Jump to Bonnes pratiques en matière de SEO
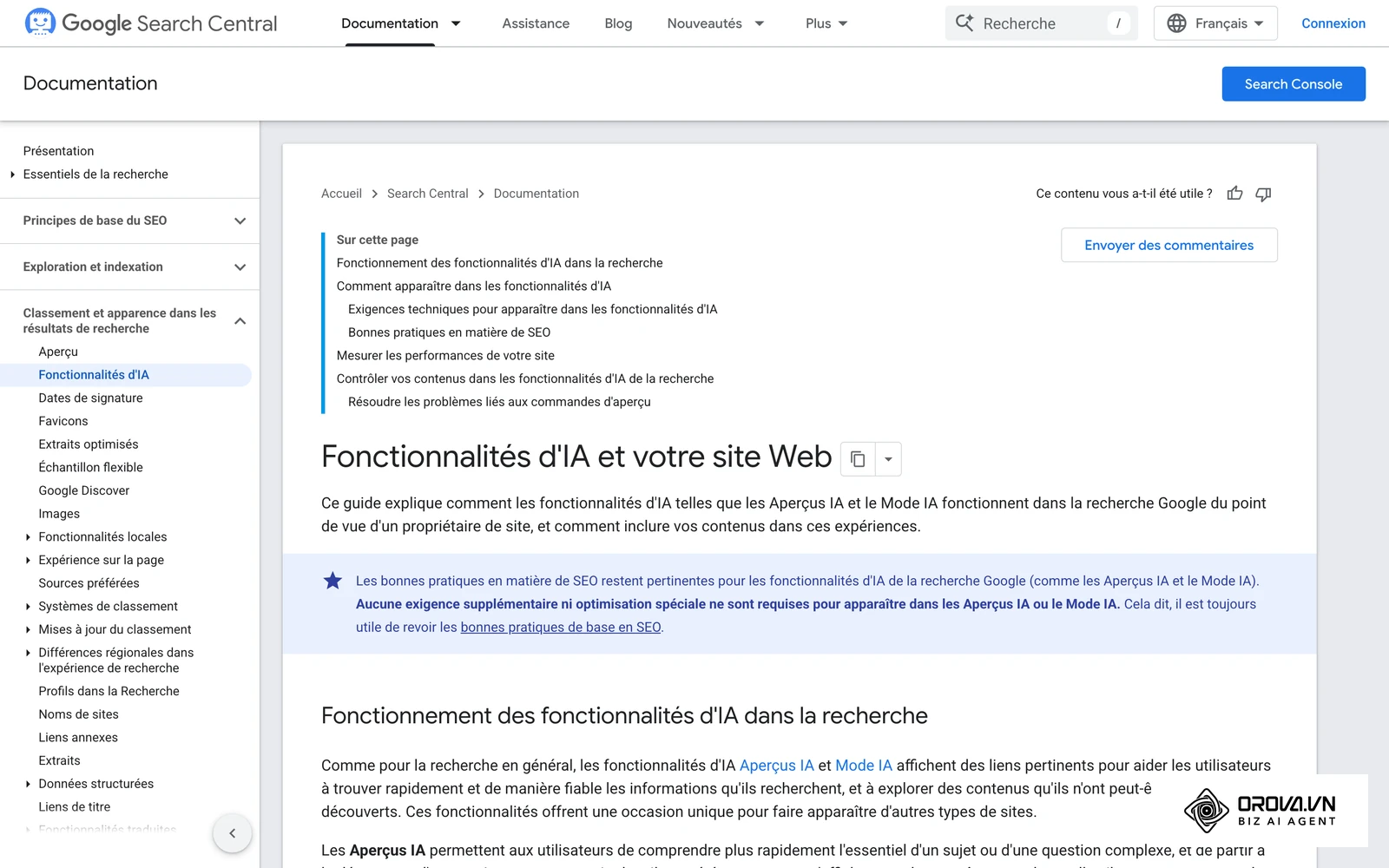Image resolution: width=1389 pixels, height=868 pixels. 449,332
